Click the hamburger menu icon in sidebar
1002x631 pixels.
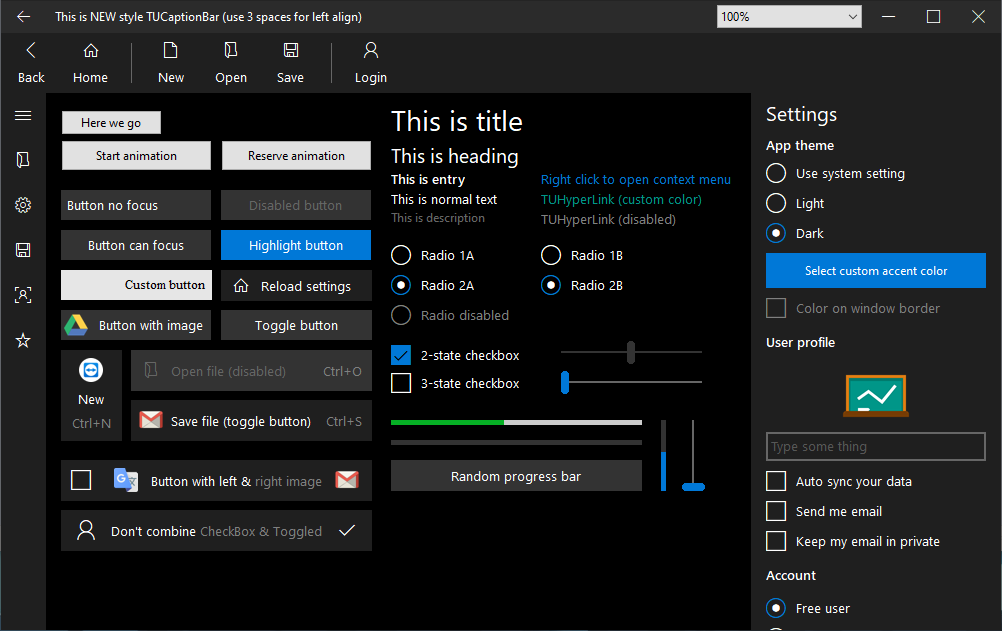pos(23,115)
